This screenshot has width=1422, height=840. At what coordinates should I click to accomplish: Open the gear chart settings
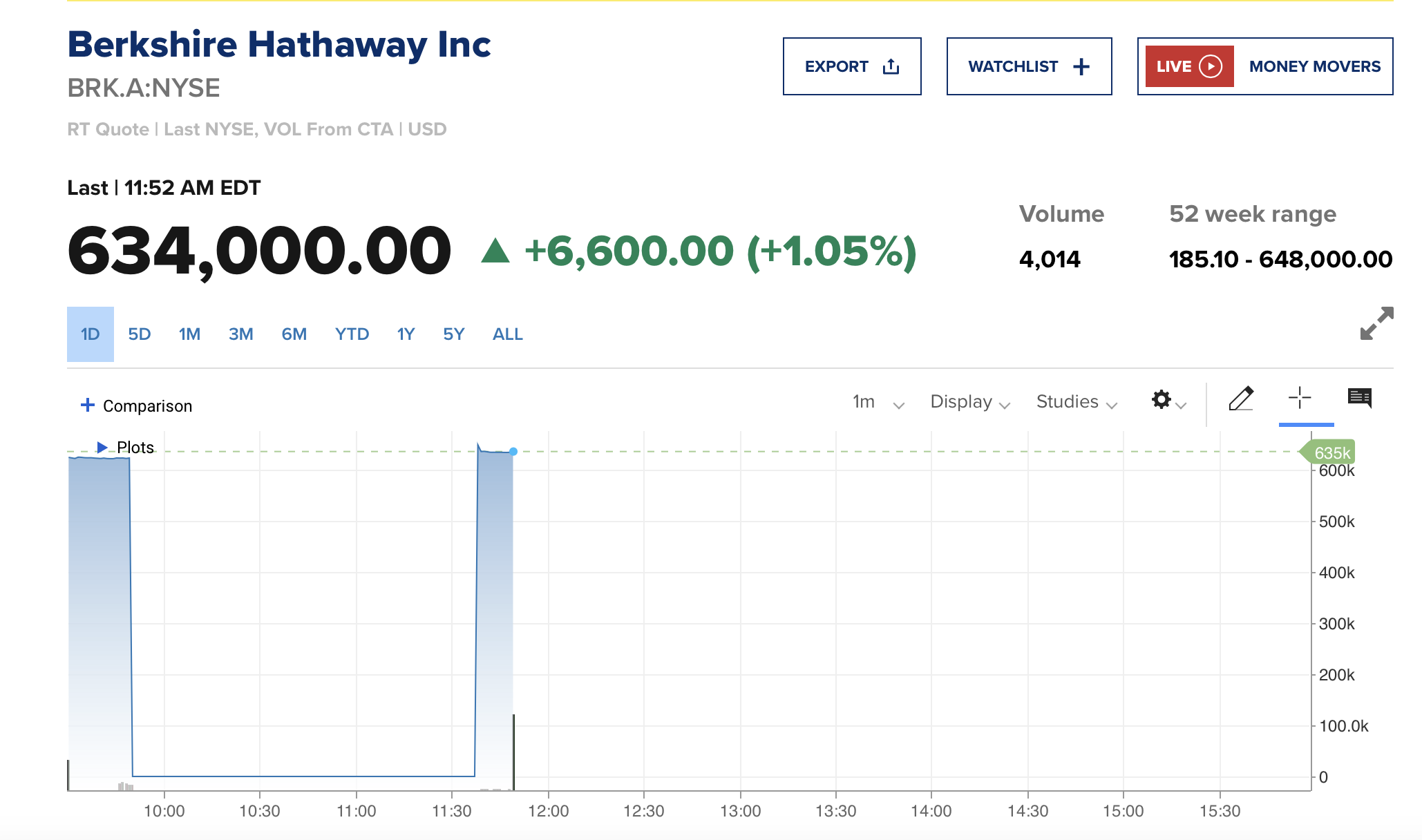coord(1162,400)
